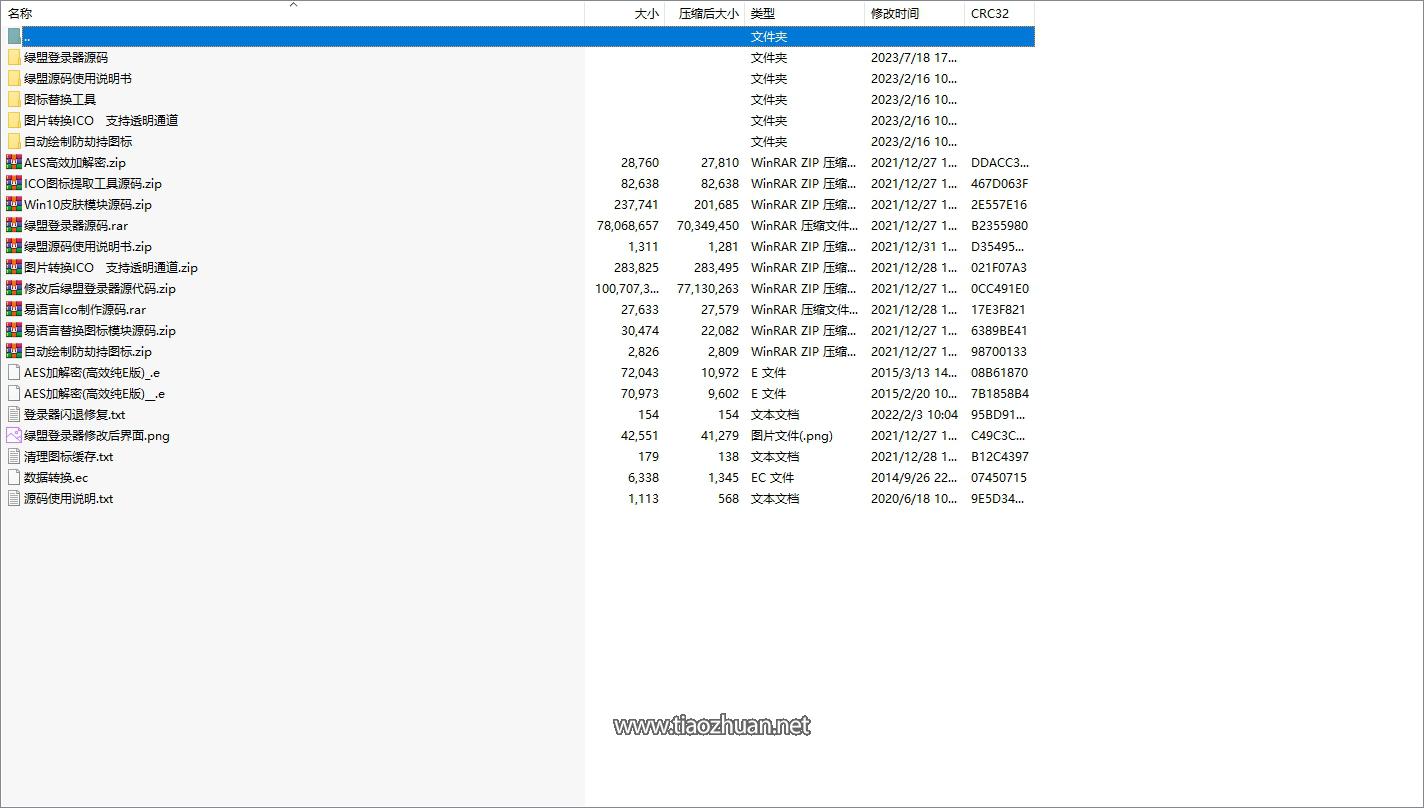Click the 压缩后大小 column header
Viewport: 1424px width, 808px height.
pyautogui.click(x=708, y=14)
